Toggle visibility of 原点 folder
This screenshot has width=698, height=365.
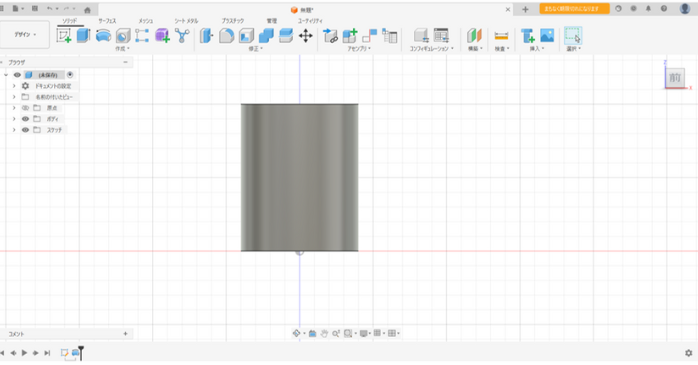click(25, 108)
